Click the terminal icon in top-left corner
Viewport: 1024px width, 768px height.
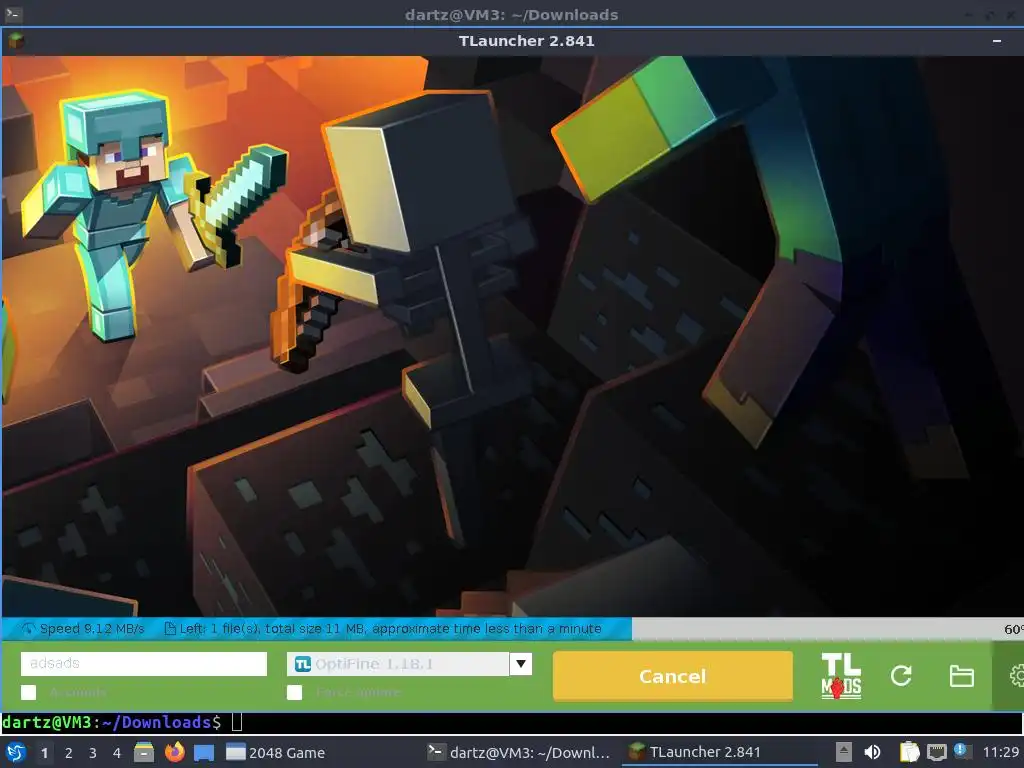click(13, 14)
